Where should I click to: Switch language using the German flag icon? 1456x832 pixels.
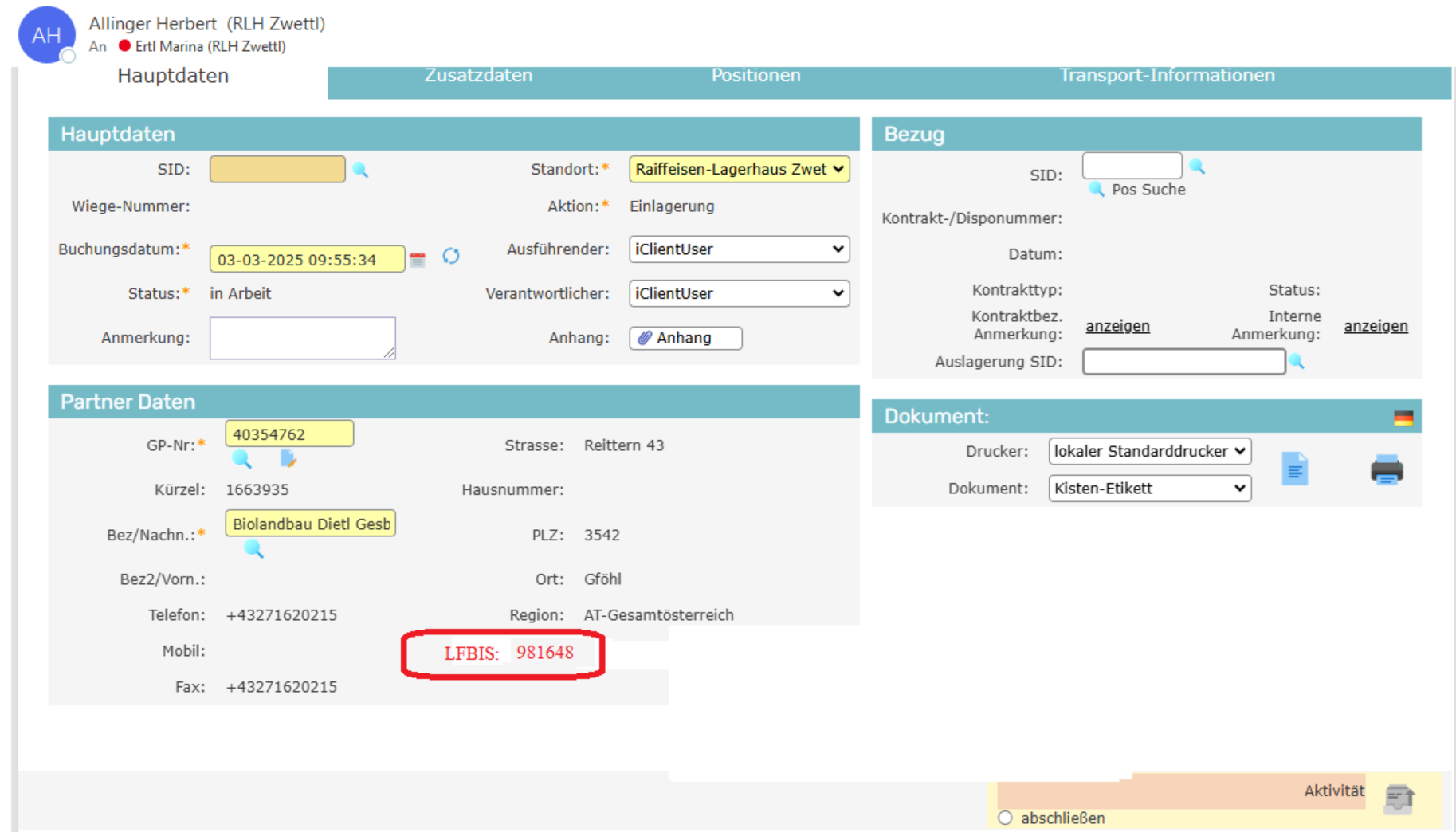point(1403,418)
